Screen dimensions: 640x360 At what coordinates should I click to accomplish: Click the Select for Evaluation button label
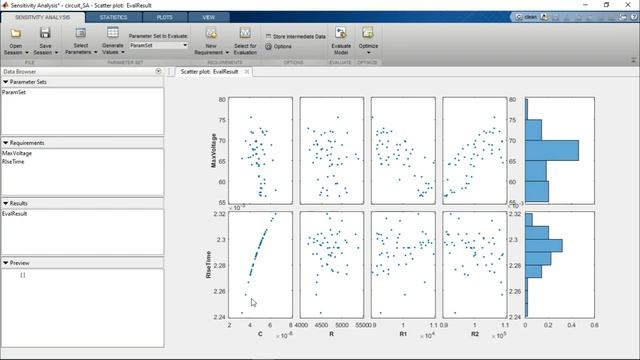[x=245, y=49]
